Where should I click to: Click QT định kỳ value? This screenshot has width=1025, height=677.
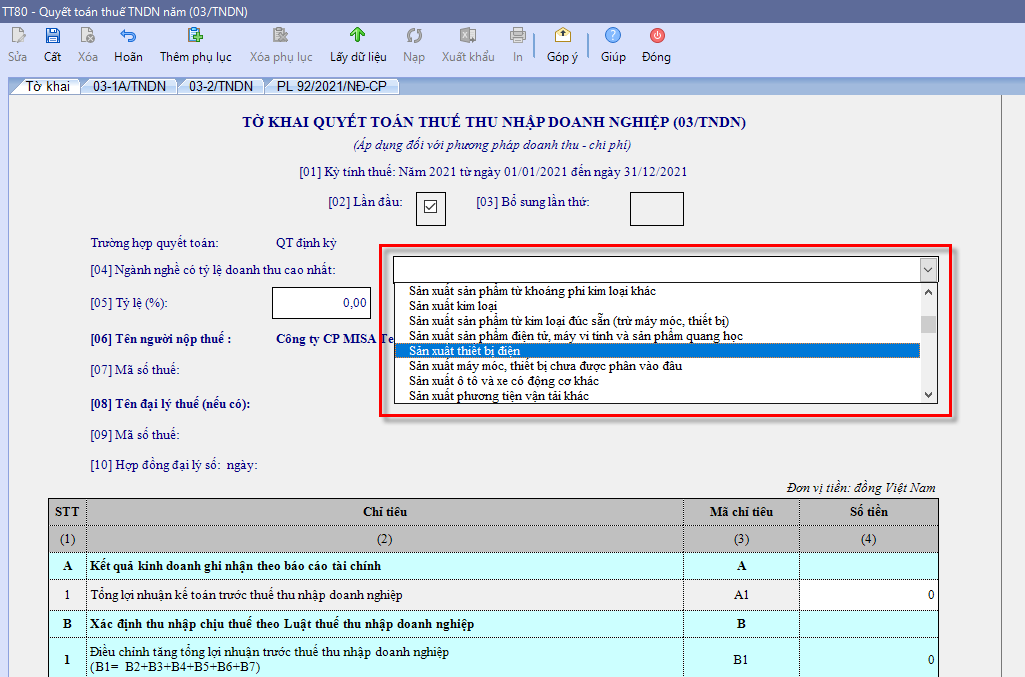pos(306,243)
